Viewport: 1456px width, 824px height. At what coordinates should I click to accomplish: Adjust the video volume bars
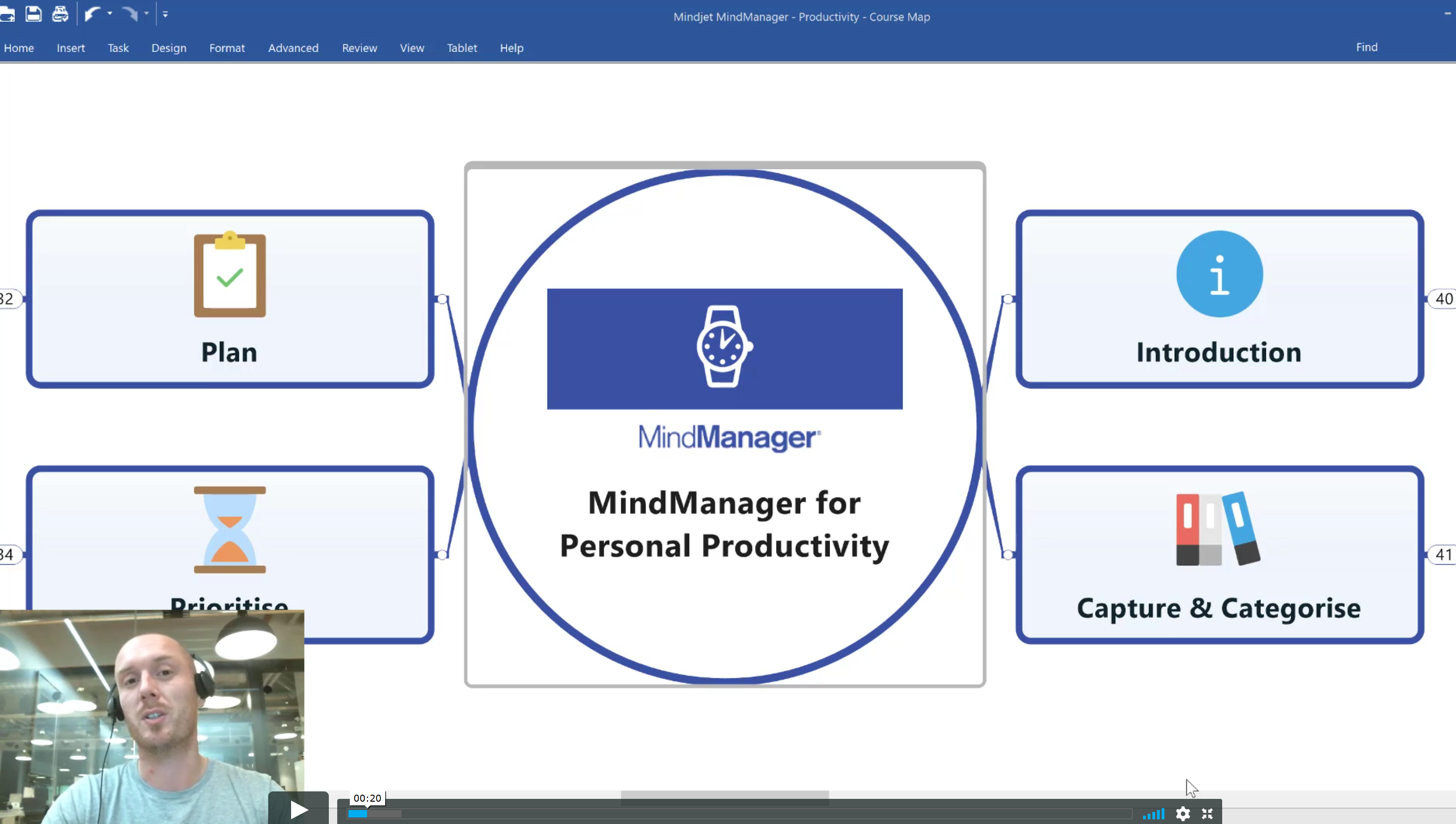[1153, 814]
